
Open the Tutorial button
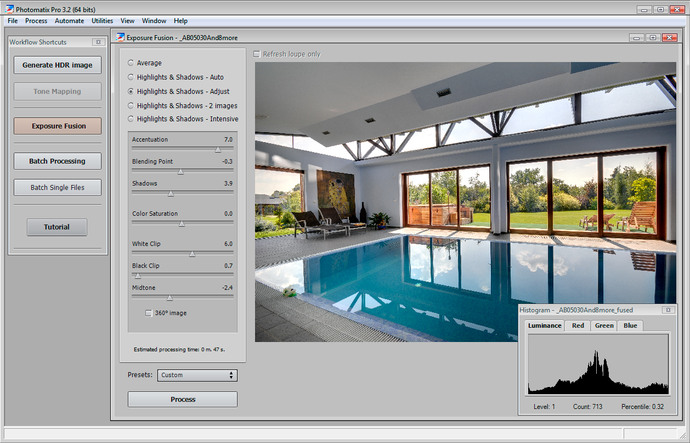57,227
